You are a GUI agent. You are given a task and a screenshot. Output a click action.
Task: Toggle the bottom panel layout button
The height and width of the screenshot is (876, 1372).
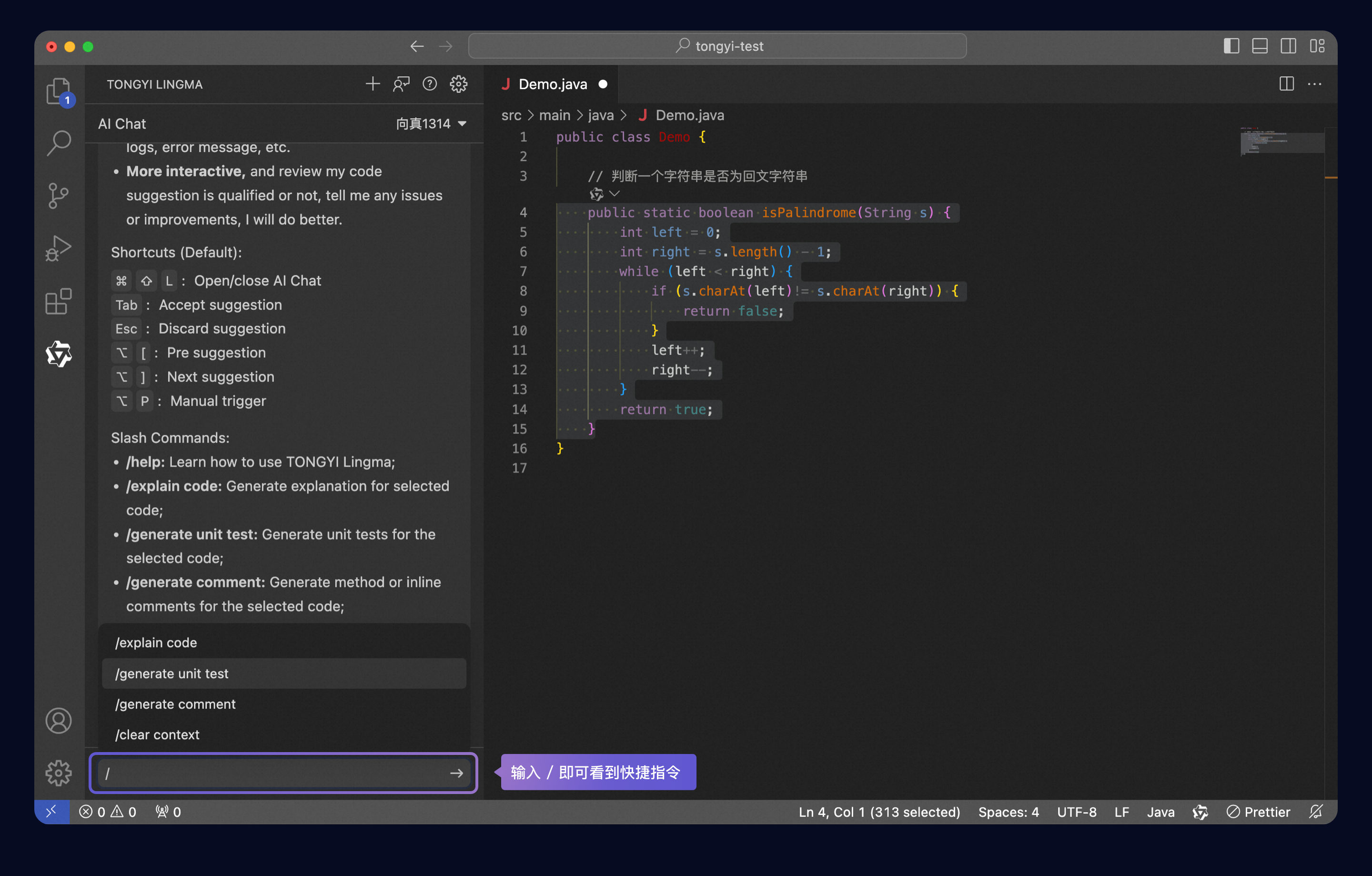click(1260, 46)
